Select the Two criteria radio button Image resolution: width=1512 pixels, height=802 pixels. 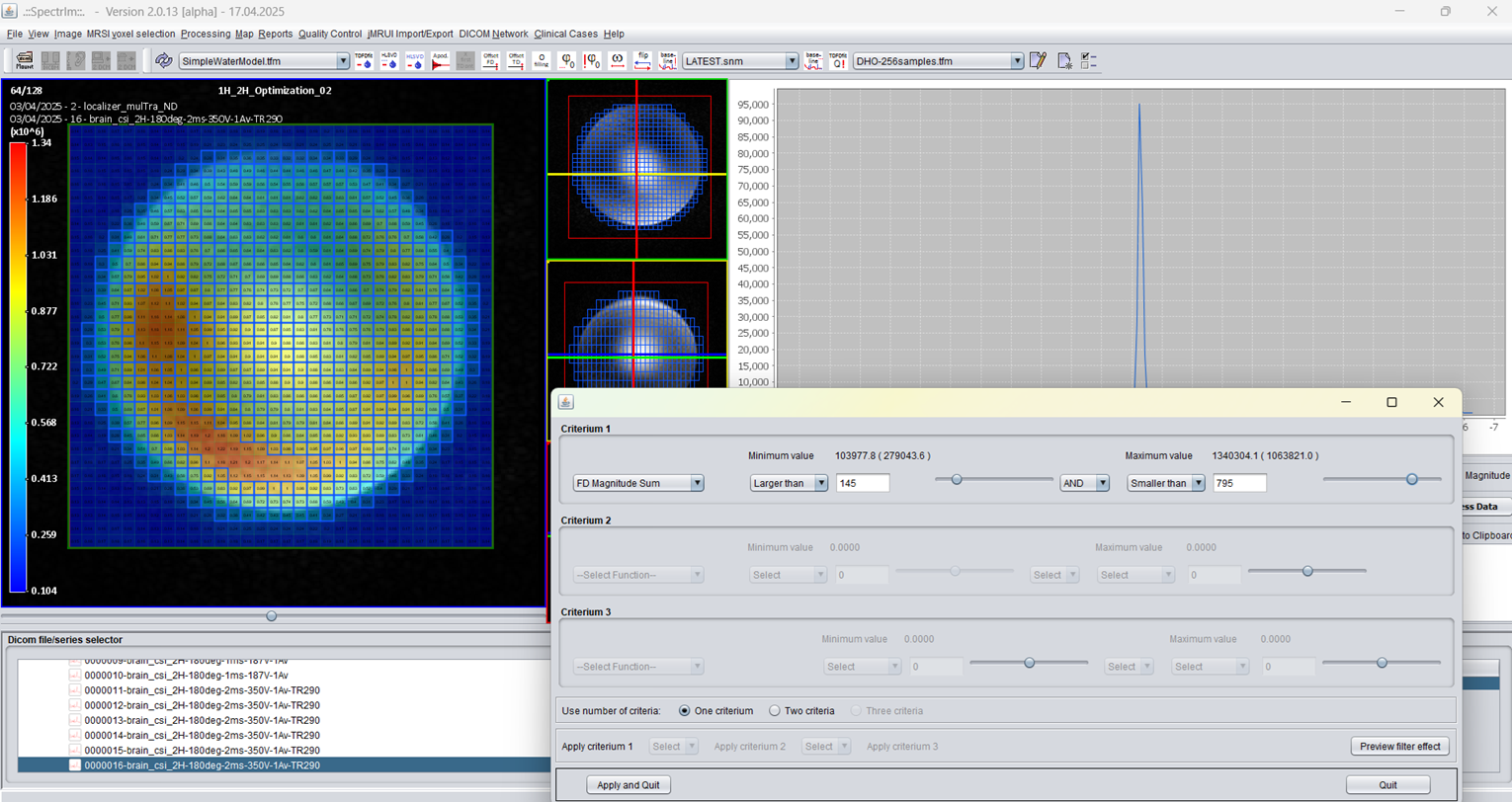(x=775, y=711)
